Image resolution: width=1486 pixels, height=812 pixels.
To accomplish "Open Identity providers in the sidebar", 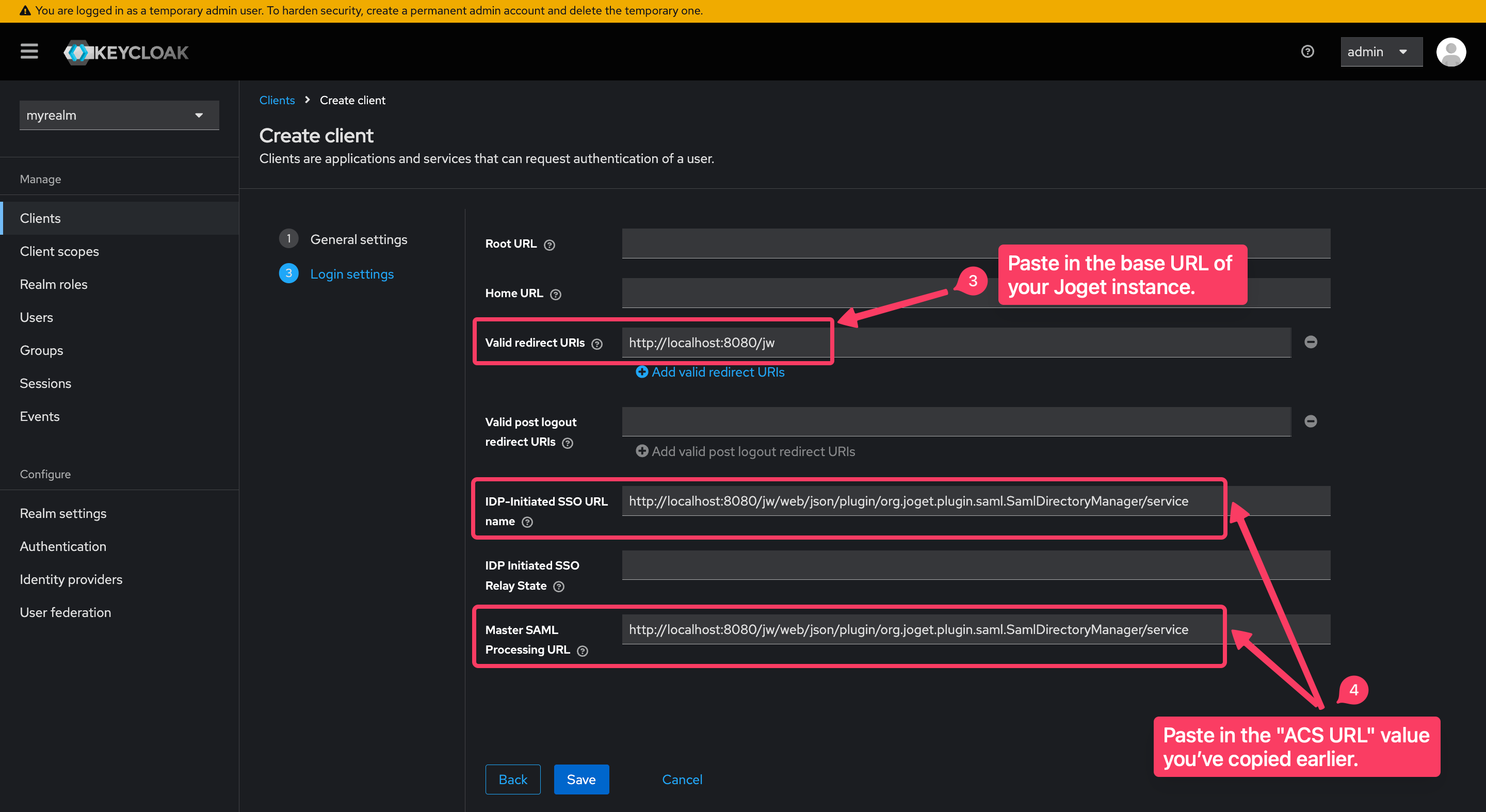I will click(119, 579).
